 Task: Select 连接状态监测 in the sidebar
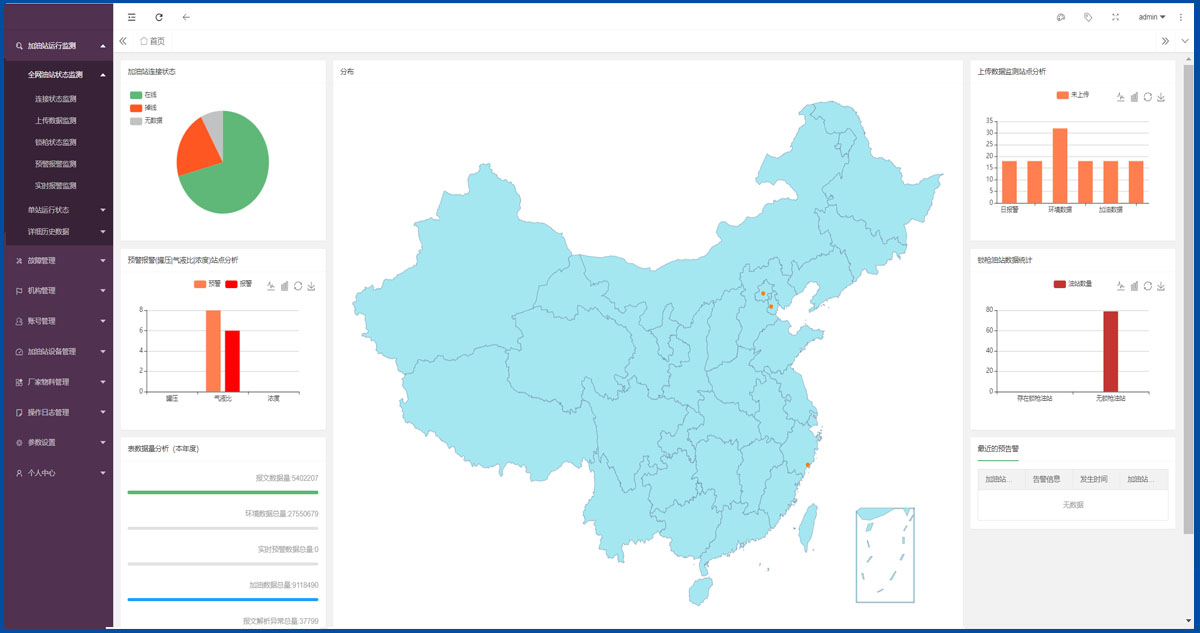55,99
